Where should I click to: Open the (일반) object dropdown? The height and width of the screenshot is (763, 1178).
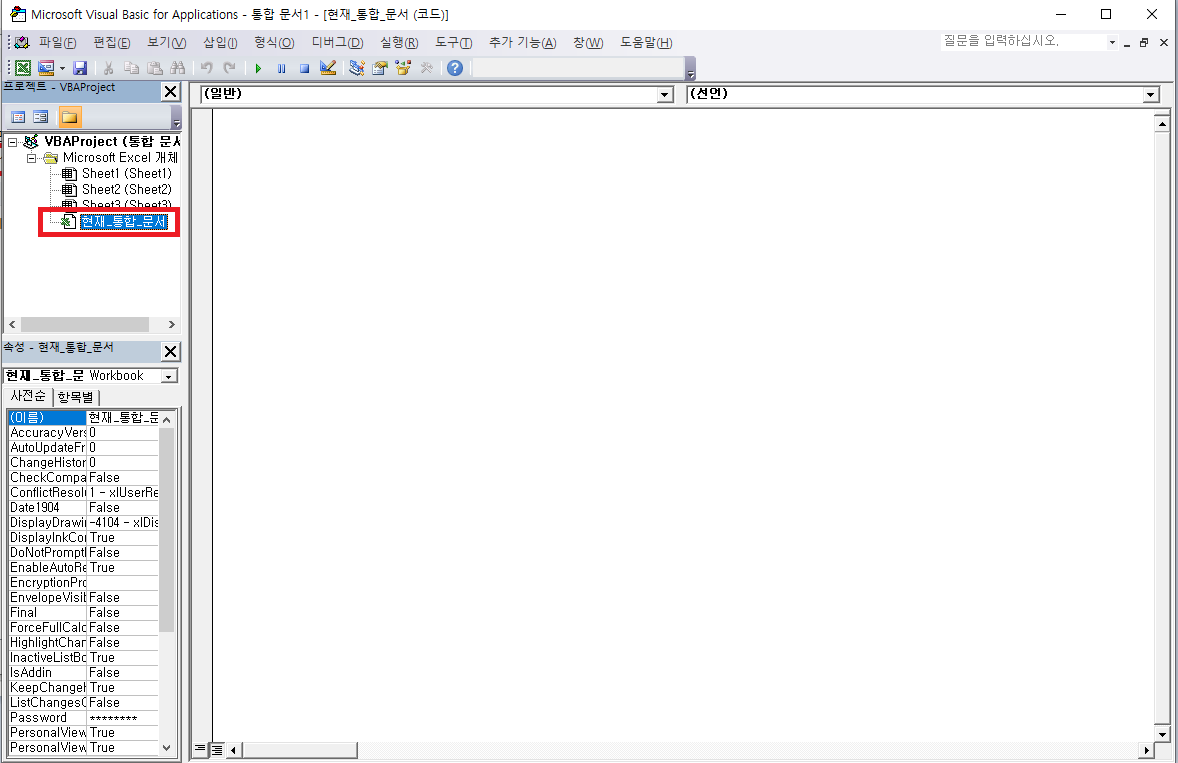[665, 95]
